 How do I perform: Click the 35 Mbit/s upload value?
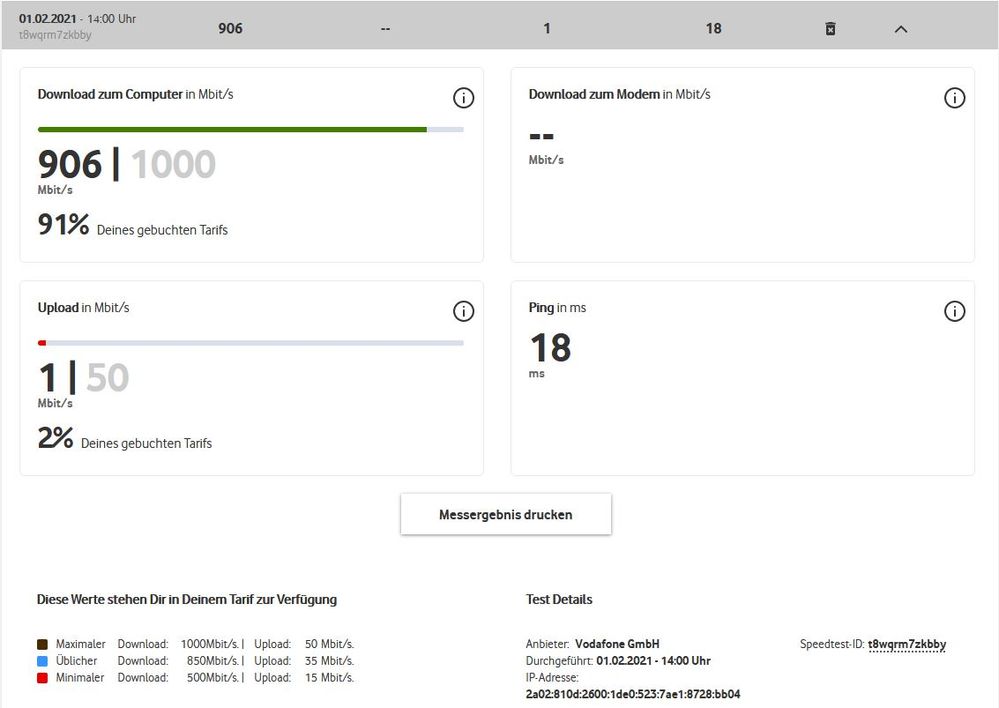pos(329,661)
